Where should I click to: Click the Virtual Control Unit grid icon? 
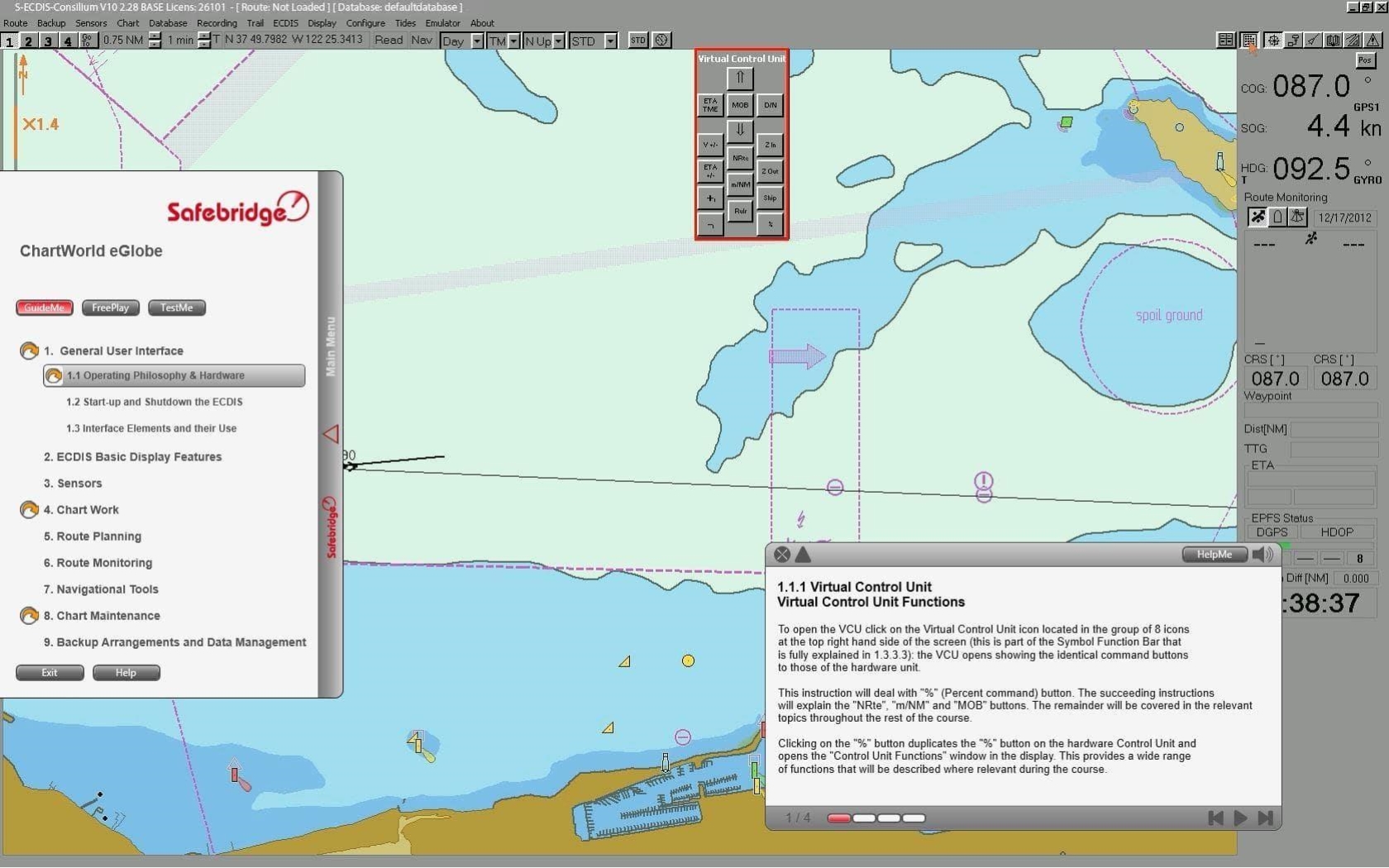(x=1248, y=41)
